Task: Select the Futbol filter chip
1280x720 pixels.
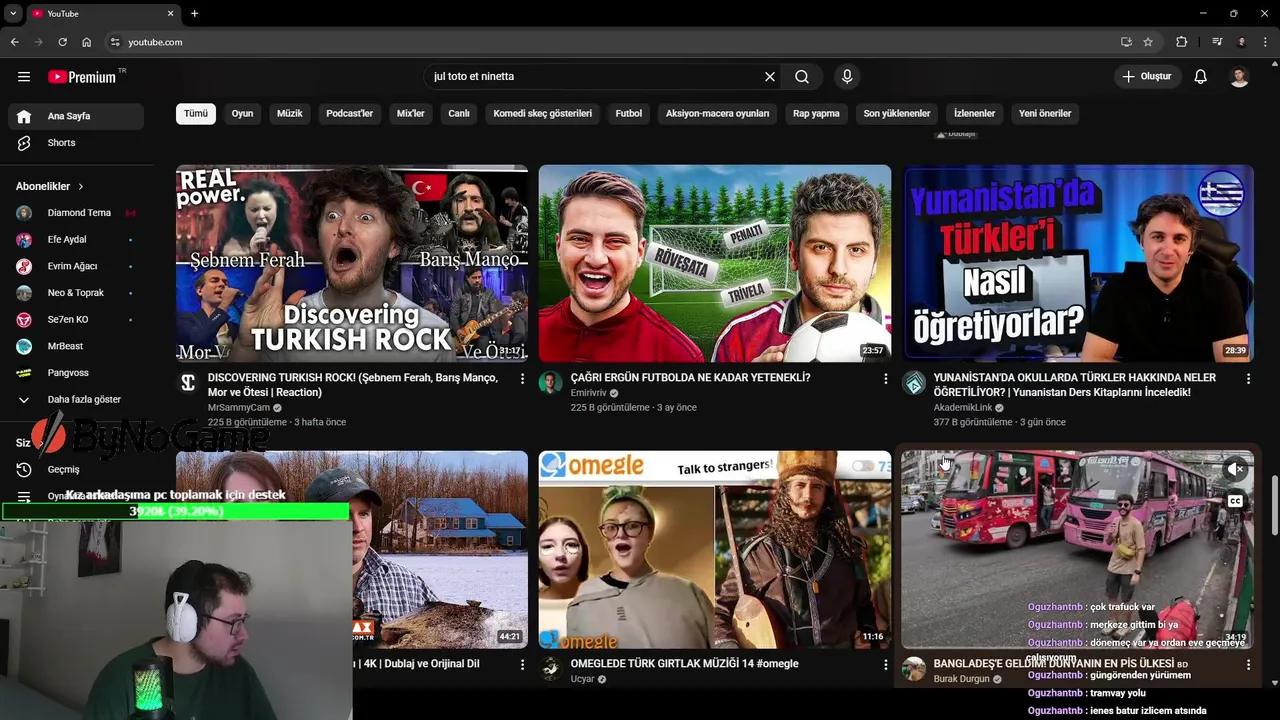Action: click(x=629, y=113)
